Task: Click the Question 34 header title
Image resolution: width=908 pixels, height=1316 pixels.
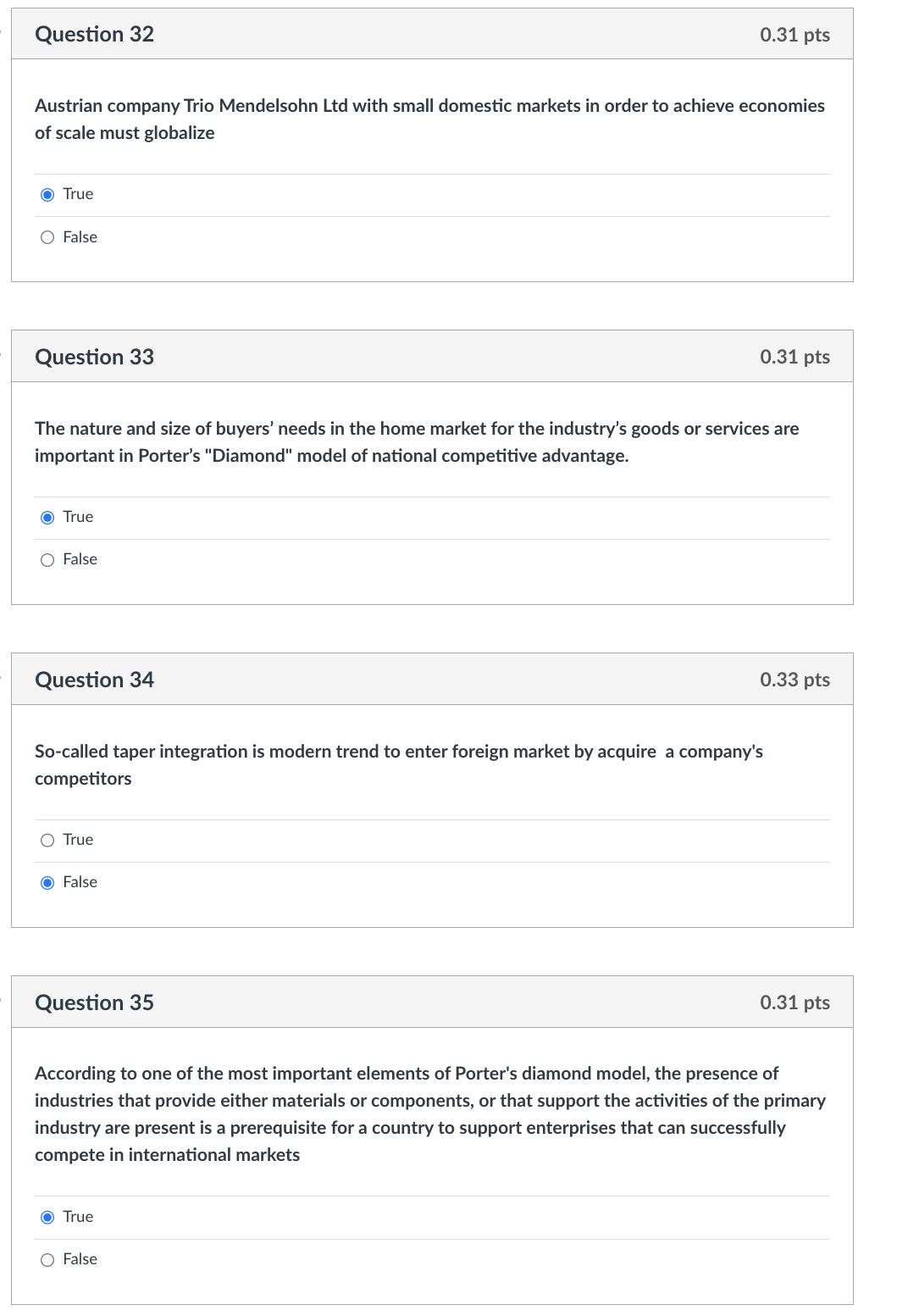Action: pos(94,680)
